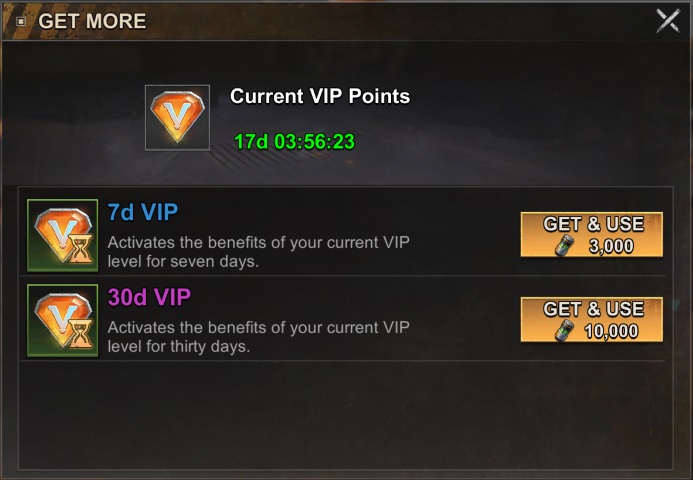
Task: Click the small square icon beside GET MORE
Action: tap(21, 21)
